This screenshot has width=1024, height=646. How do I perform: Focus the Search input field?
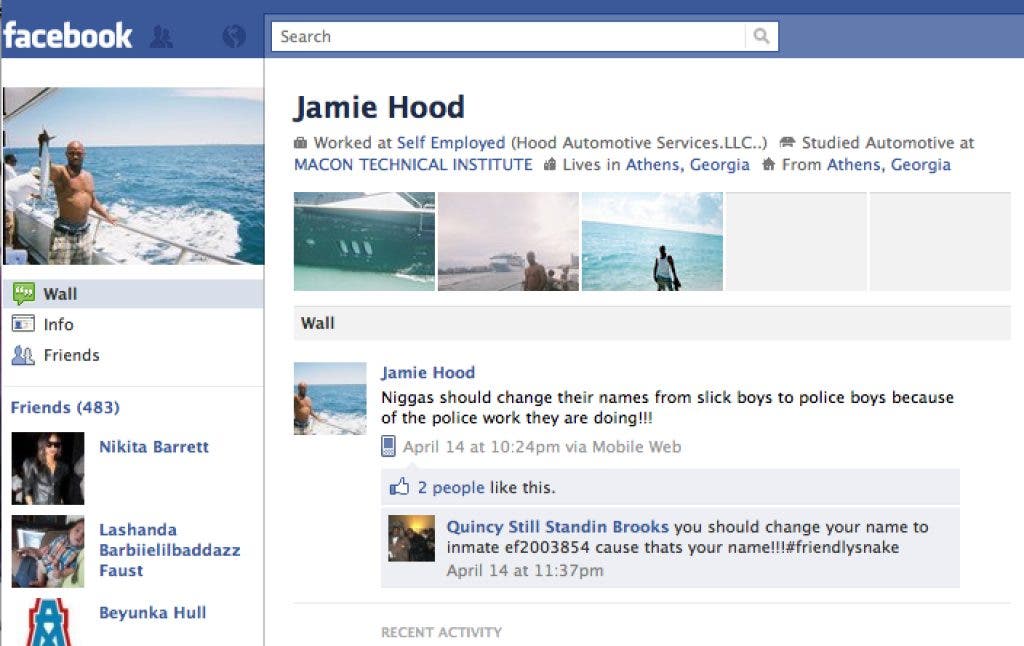(508, 37)
